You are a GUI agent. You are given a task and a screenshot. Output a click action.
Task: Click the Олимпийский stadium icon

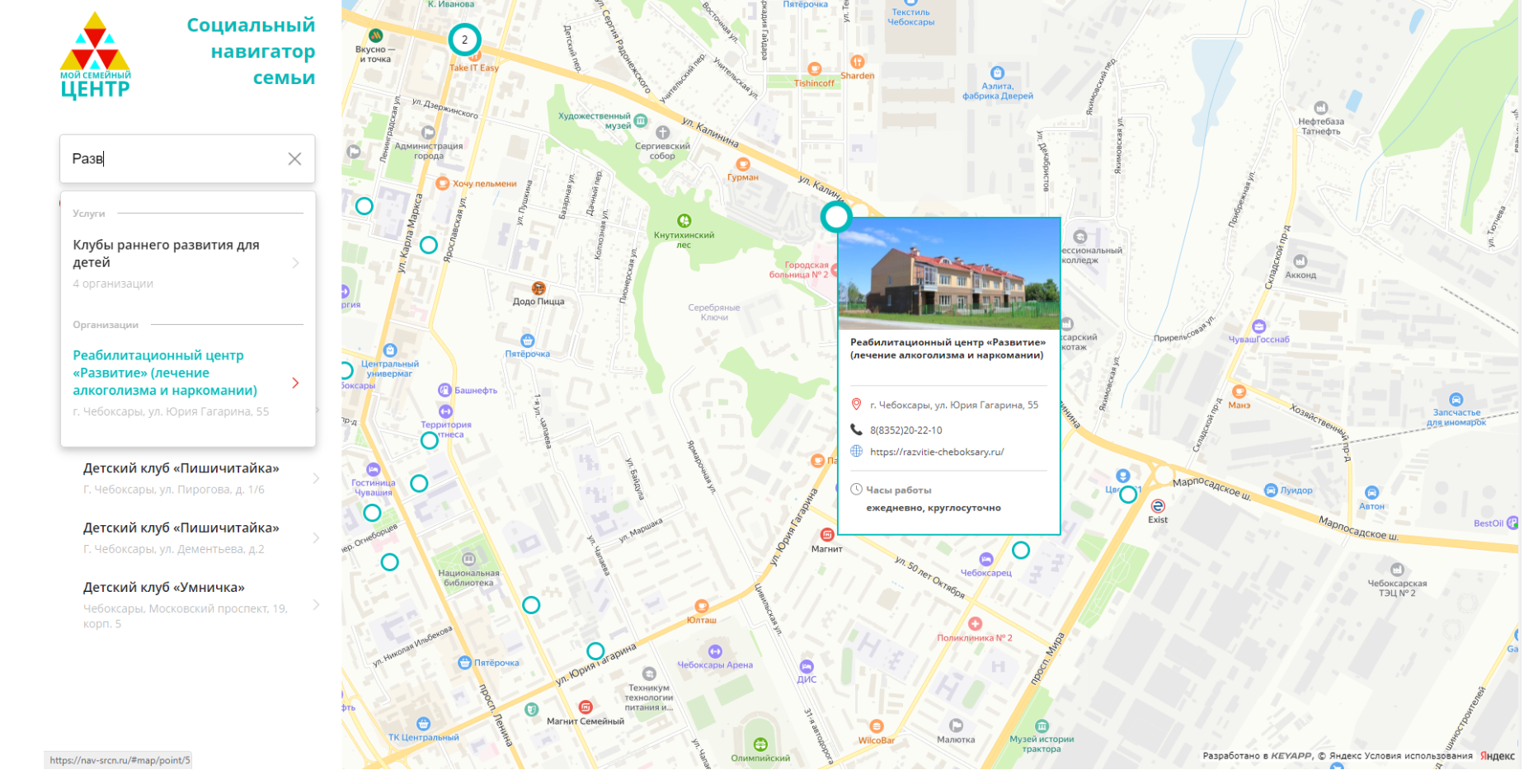click(x=760, y=744)
